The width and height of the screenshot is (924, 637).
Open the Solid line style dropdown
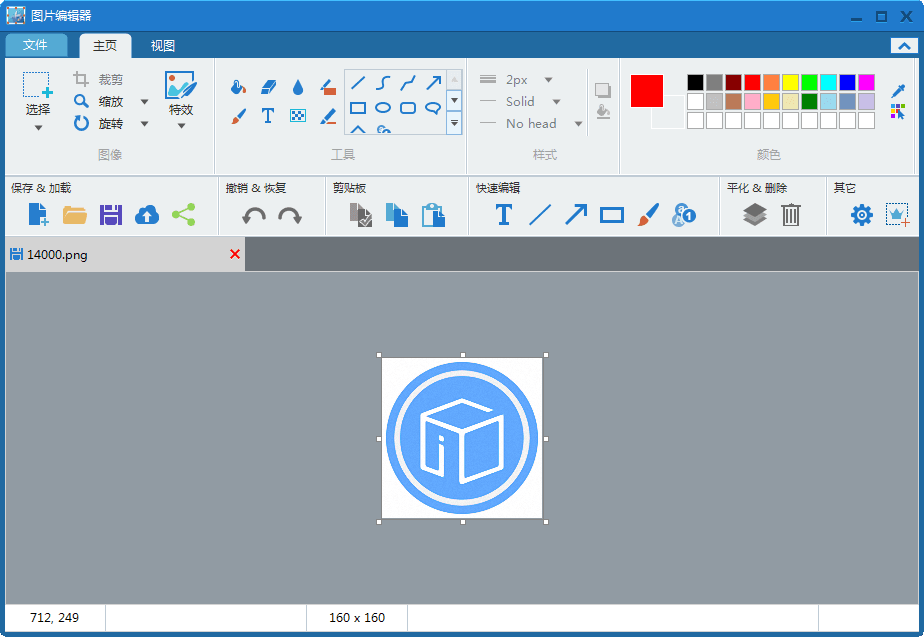click(x=556, y=102)
